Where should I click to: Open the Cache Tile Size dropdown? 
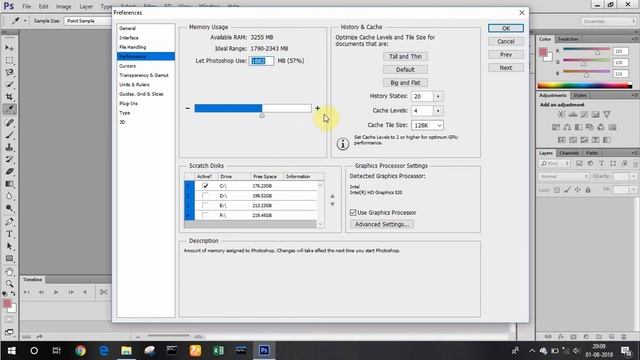pyautogui.click(x=427, y=125)
